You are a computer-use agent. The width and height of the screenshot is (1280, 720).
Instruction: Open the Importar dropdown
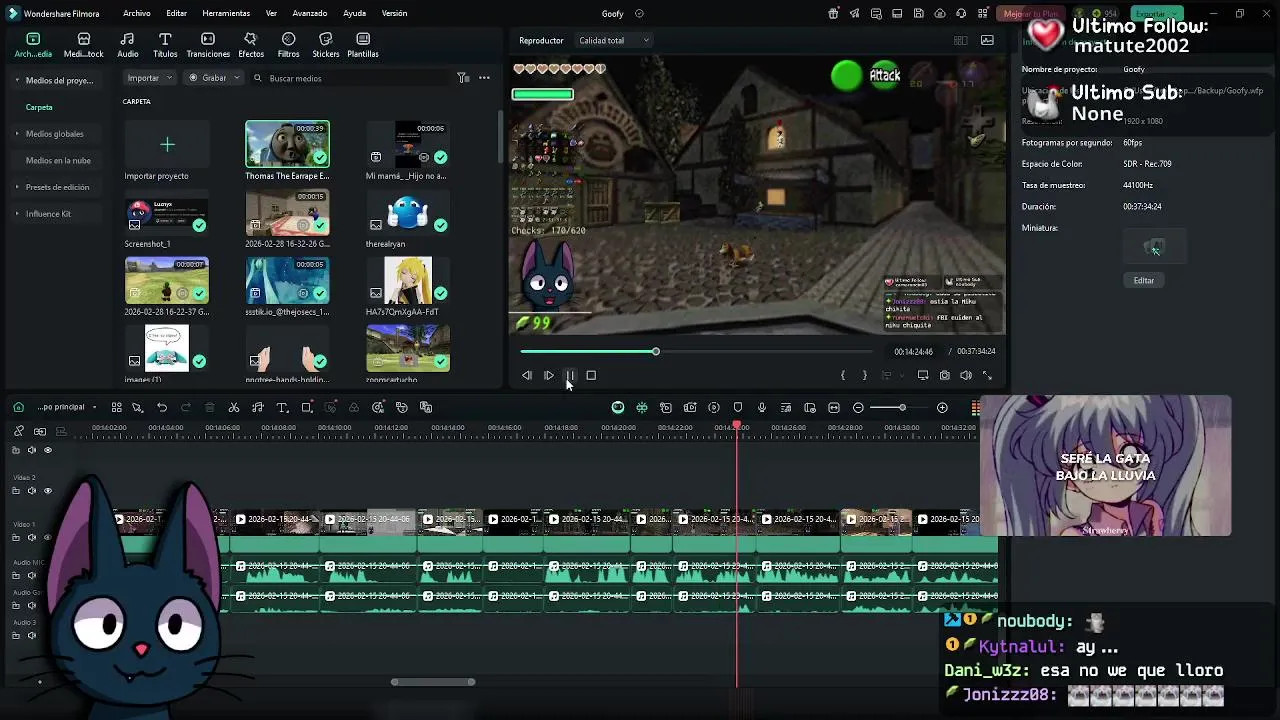pos(150,78)
